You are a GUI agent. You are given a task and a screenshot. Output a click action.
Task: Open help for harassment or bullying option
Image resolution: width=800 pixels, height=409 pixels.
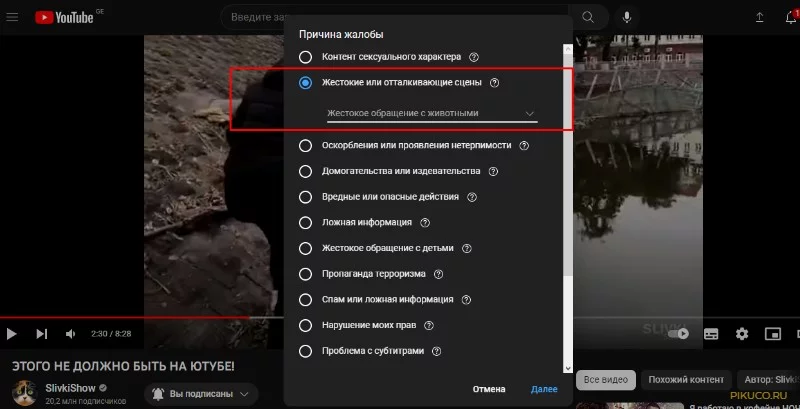(x=493, y=171)
